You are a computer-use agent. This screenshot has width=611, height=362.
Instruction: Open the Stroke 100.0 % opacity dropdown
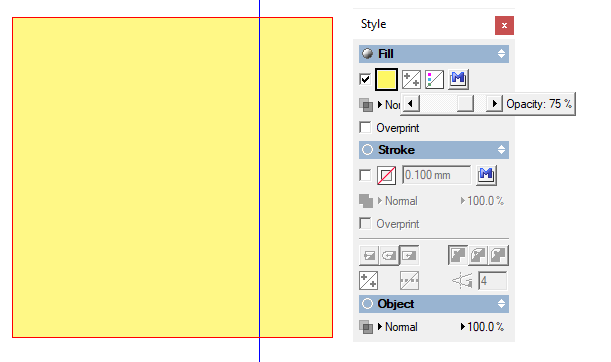[482, 201]
